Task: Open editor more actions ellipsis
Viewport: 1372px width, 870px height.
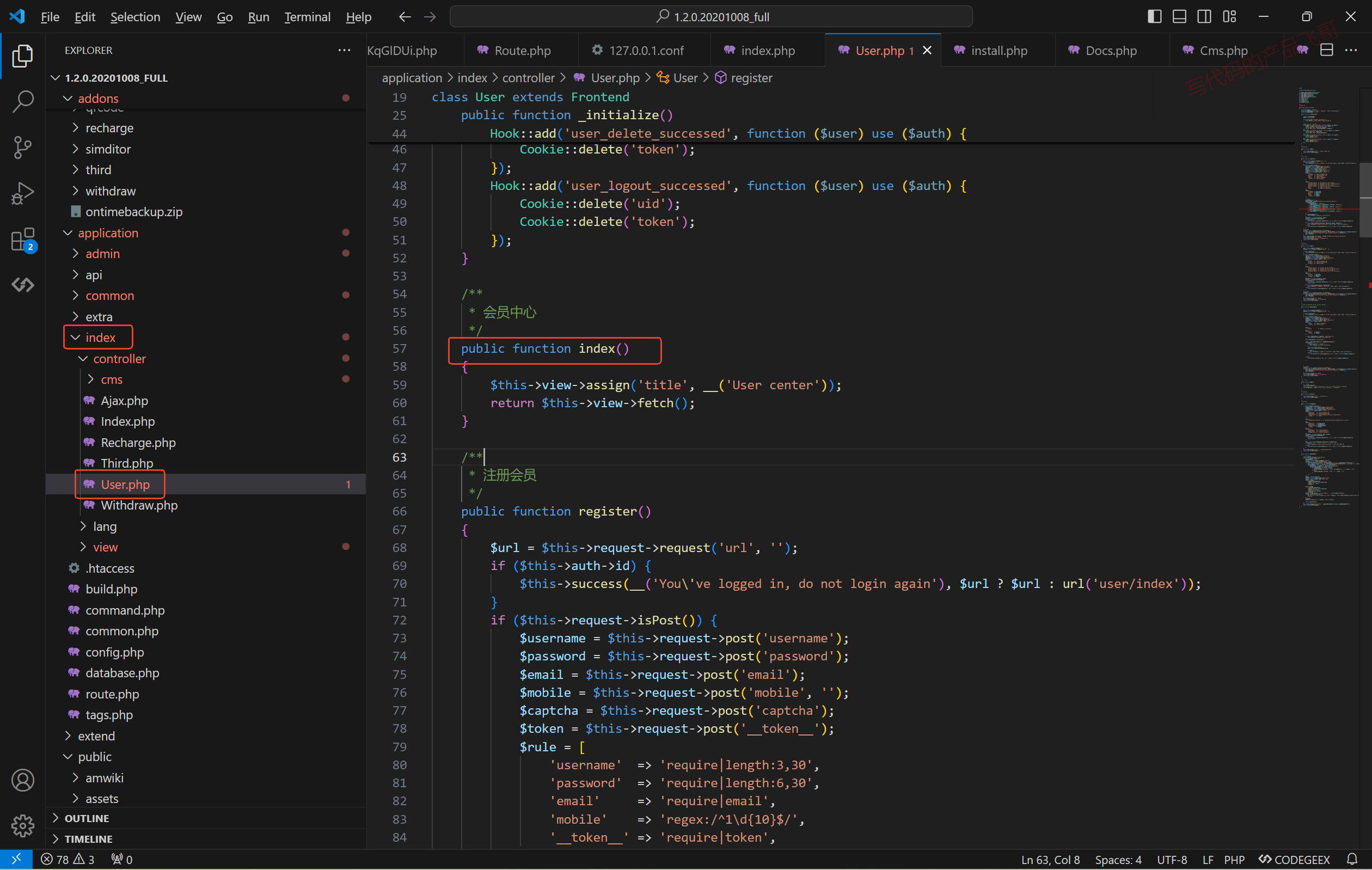Action: [x=1351, y=50]
